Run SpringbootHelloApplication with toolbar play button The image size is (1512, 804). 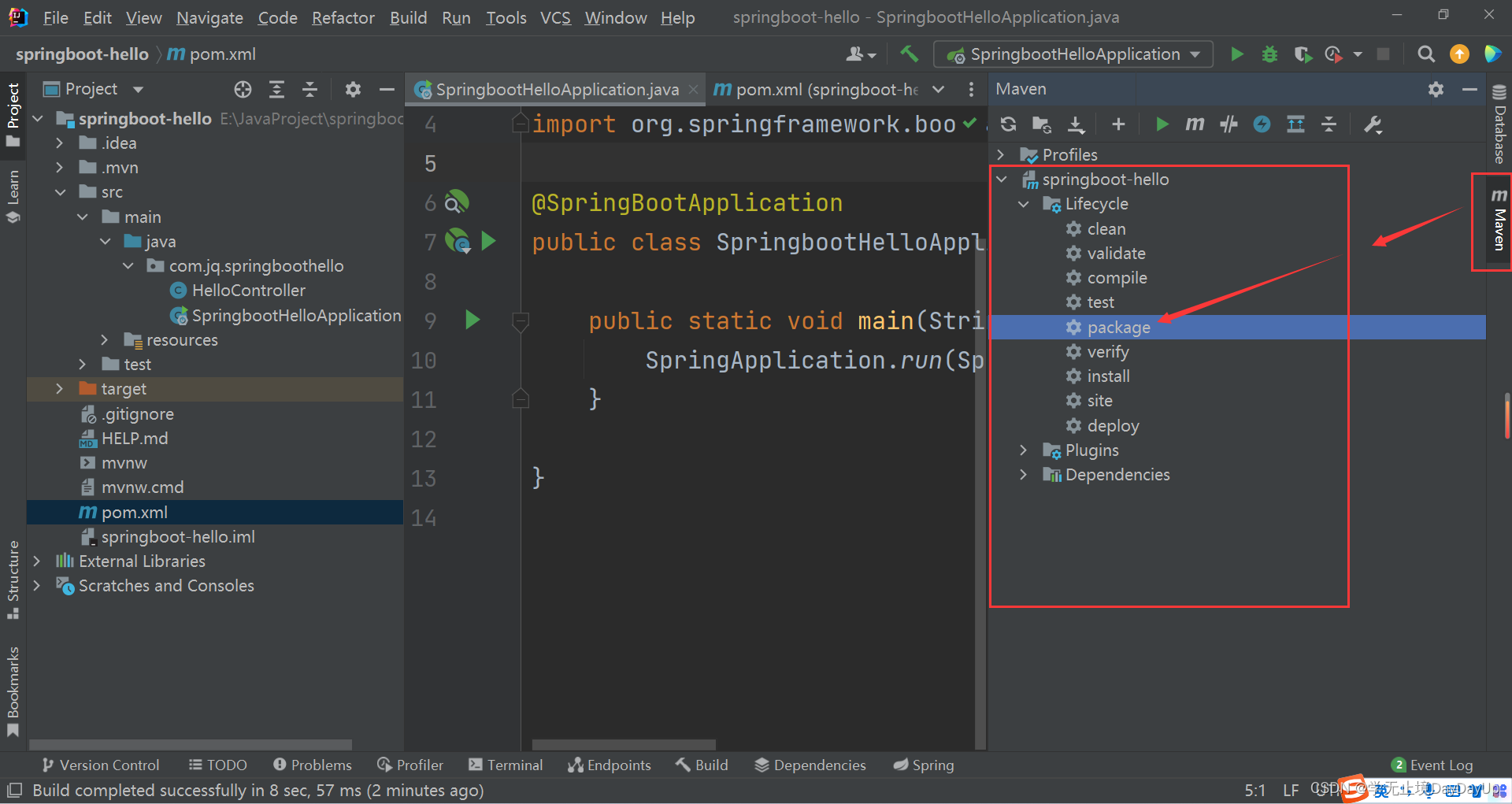1237,54
